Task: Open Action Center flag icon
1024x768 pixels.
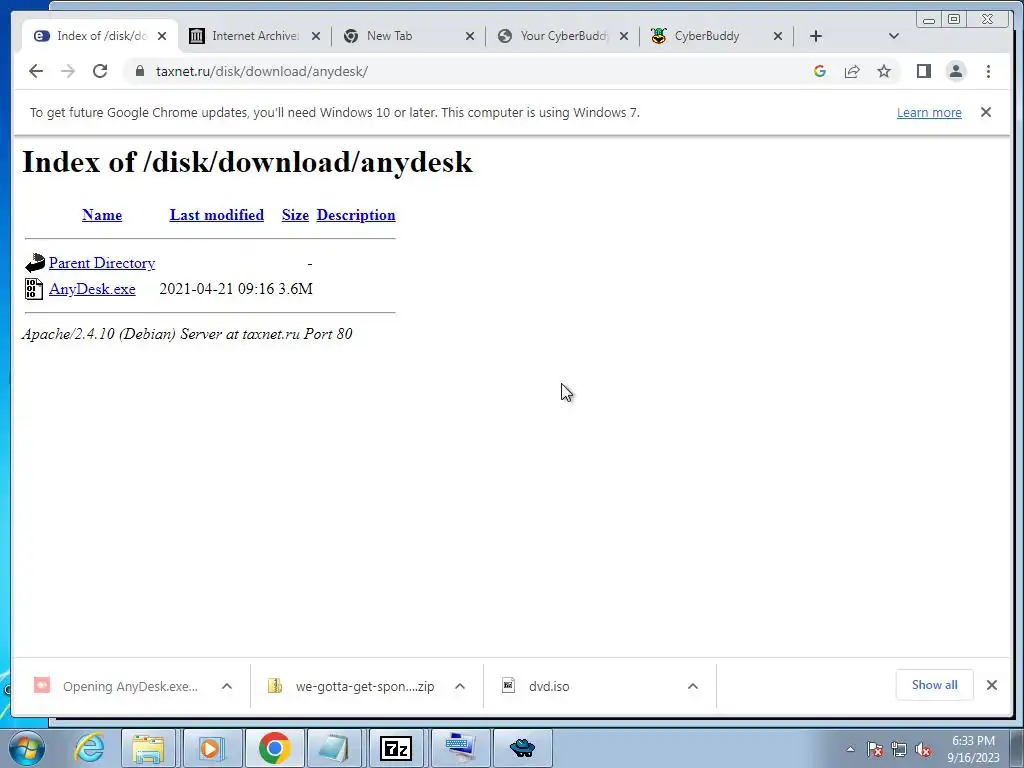Action: pyautogui.click(x=875, y=749)
